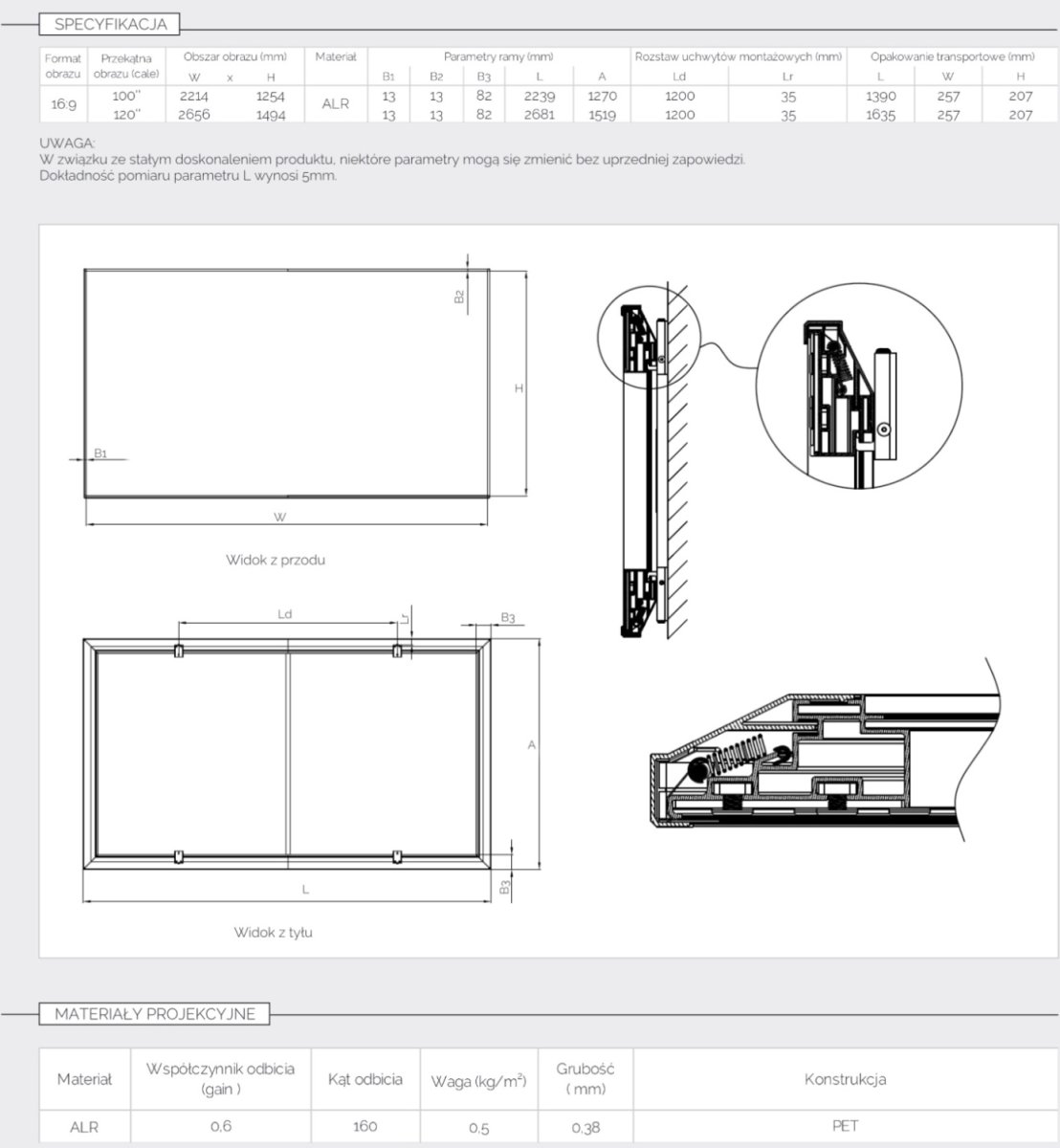Select the rear view frame diagram
The width and height of the screenshot is (1060, 1148).
point(287,756)
